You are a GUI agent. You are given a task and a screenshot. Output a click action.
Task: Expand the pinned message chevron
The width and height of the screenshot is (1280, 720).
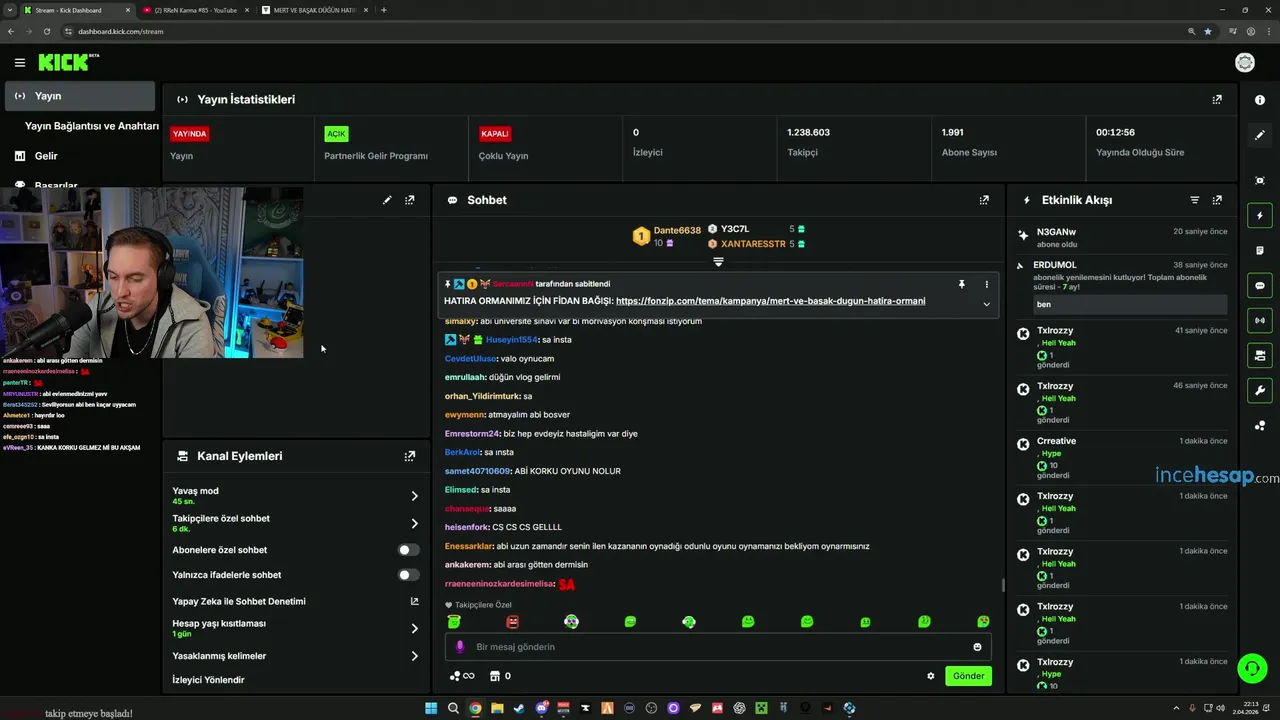[x=986, y=304]
